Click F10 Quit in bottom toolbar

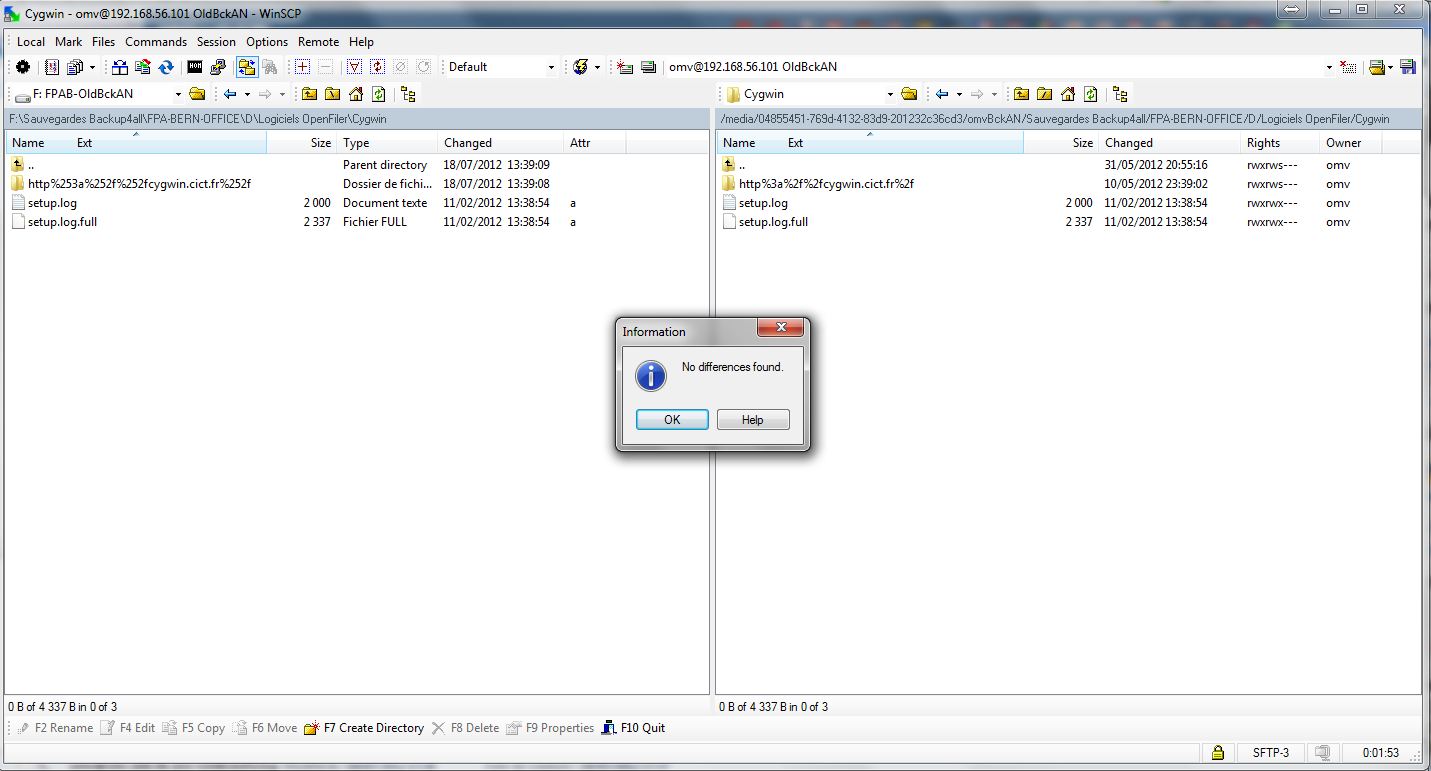(x=634, y=728)
